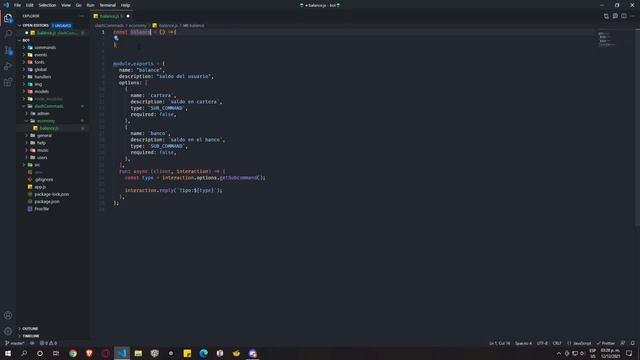Click the Windows Start button
640x360 pixels.
click(x=8, y=353)
